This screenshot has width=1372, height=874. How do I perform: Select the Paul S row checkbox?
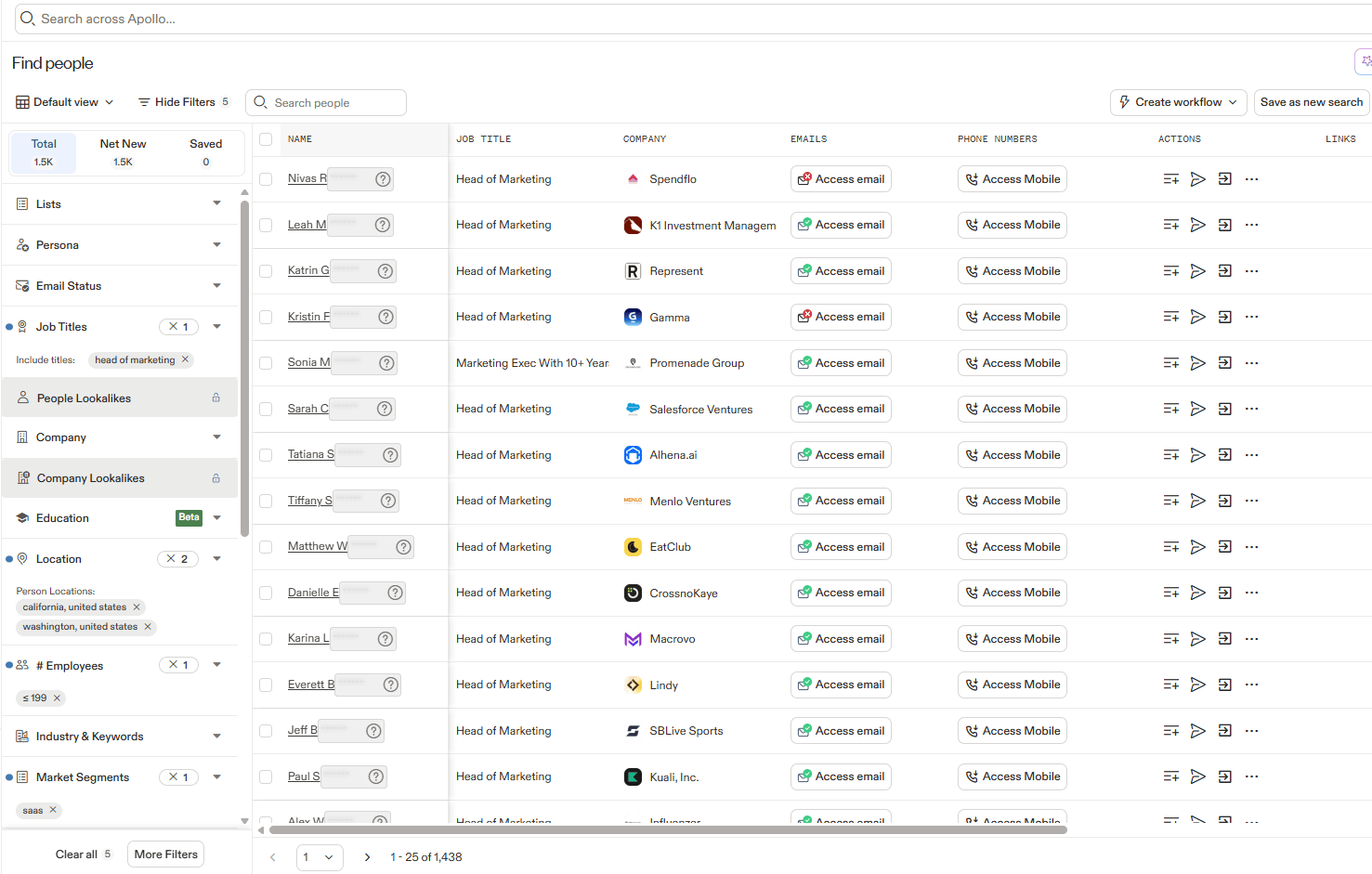(266, 776)
